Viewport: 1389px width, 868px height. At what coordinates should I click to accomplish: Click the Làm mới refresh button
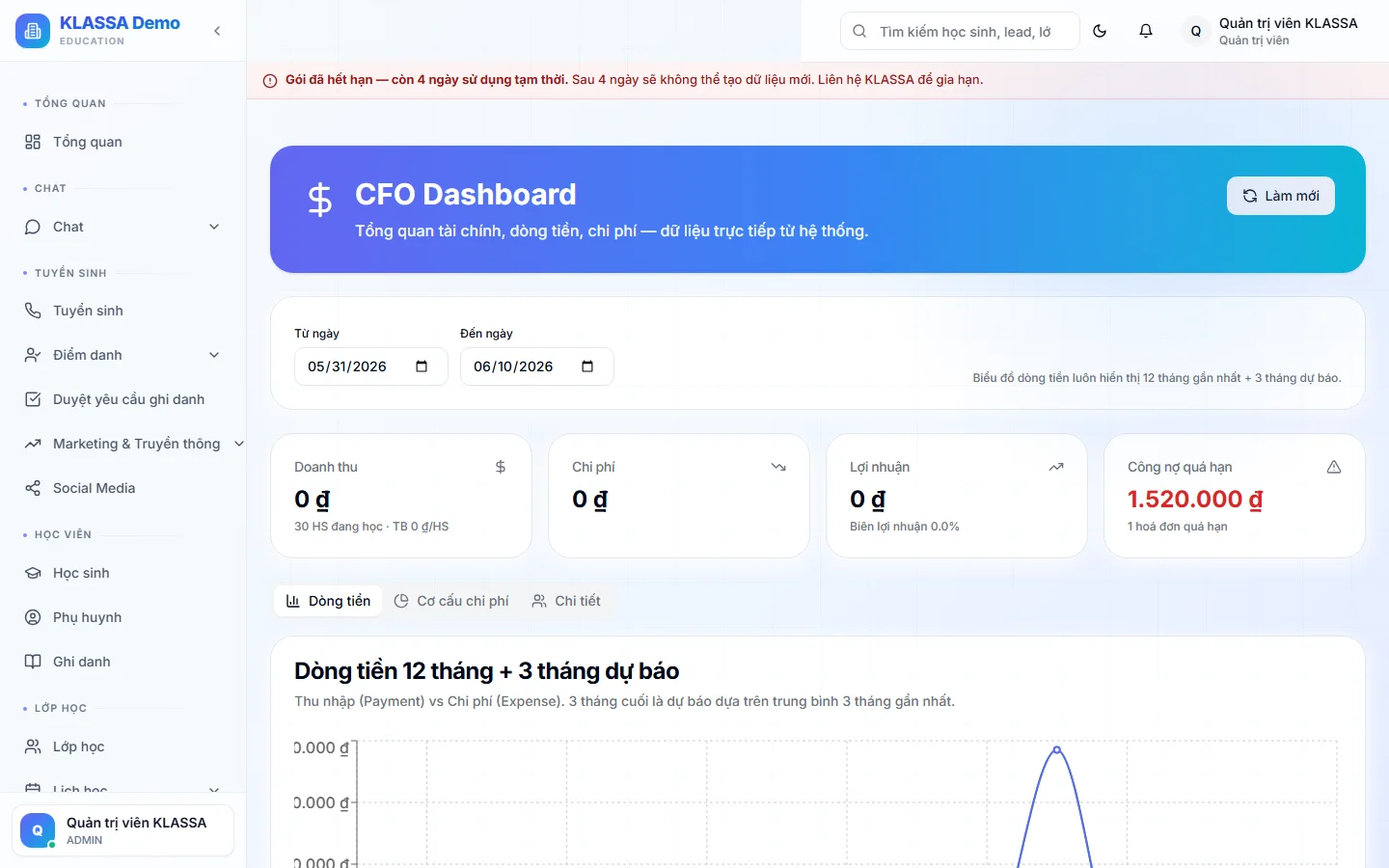(1281, 196)
